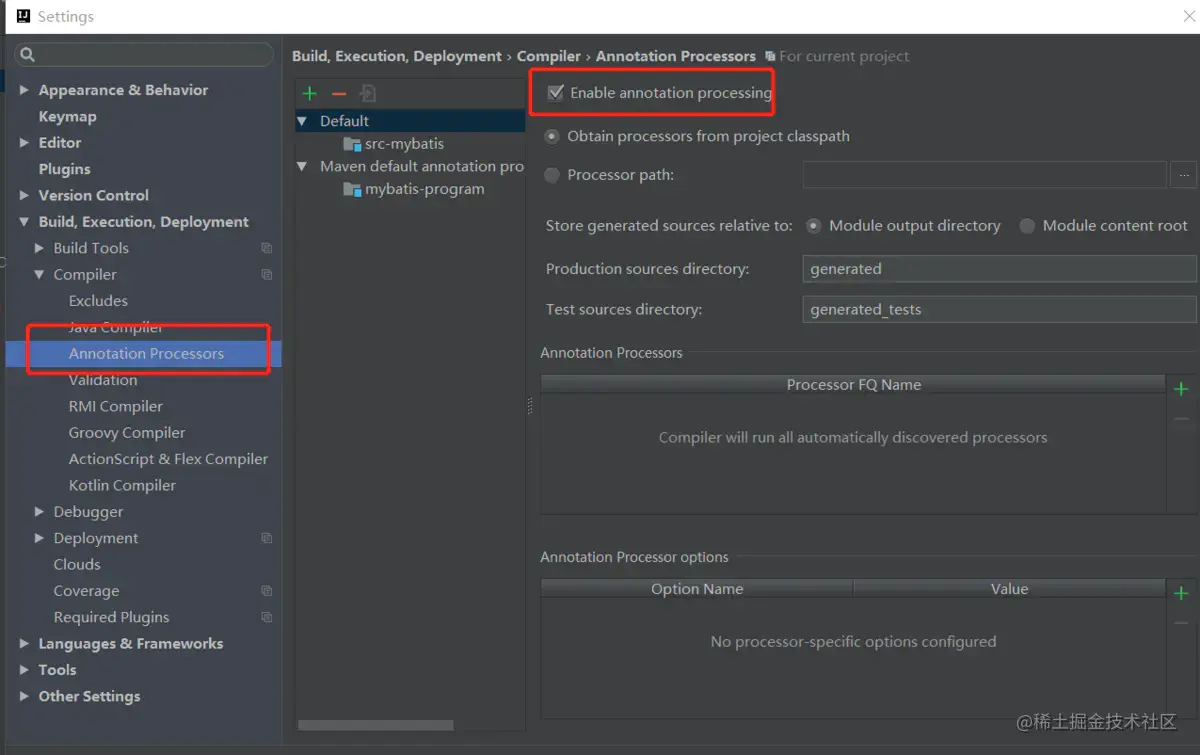1200x755 pixels.
Task: Click Processor FQ Name column header
Action: [x=854, y=385]
